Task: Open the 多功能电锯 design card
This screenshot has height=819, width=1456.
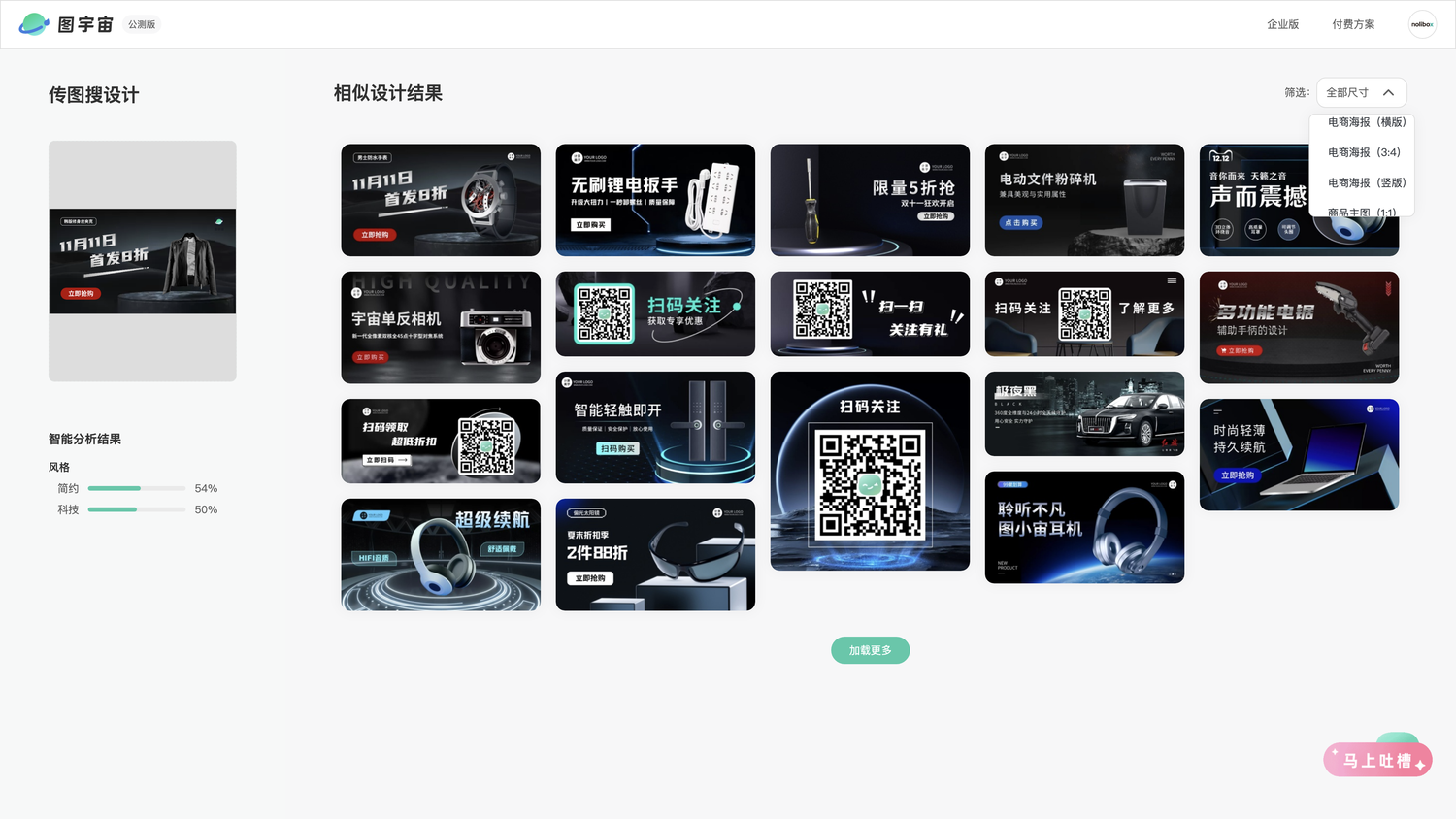Action: click(1299, 327)
